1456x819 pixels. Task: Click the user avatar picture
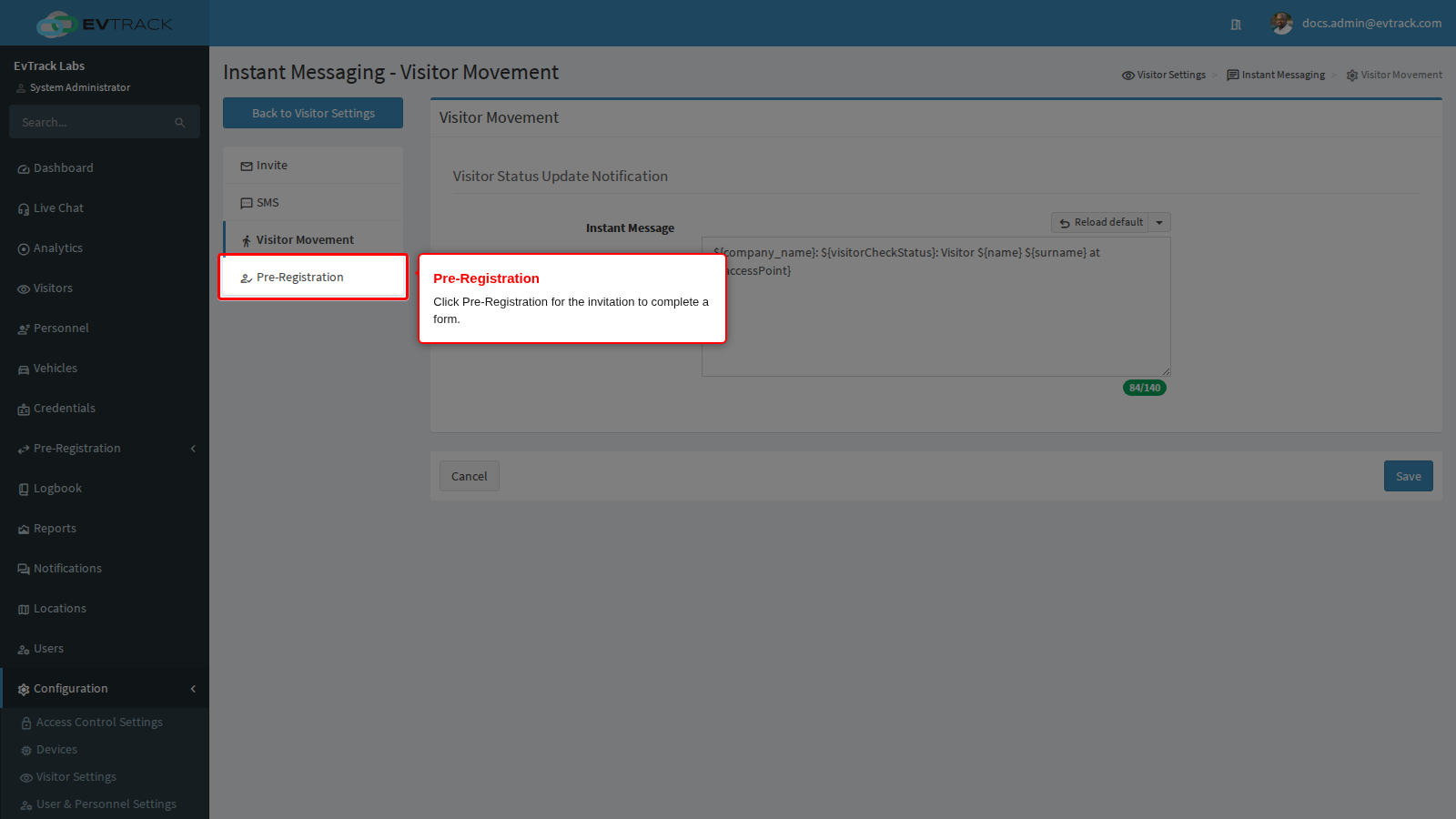coord(1282,24)
